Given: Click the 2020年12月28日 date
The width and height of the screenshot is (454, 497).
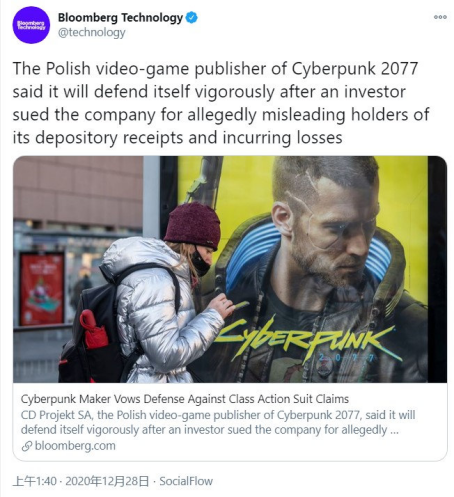Looking at the screenshot, I should 107,481.
